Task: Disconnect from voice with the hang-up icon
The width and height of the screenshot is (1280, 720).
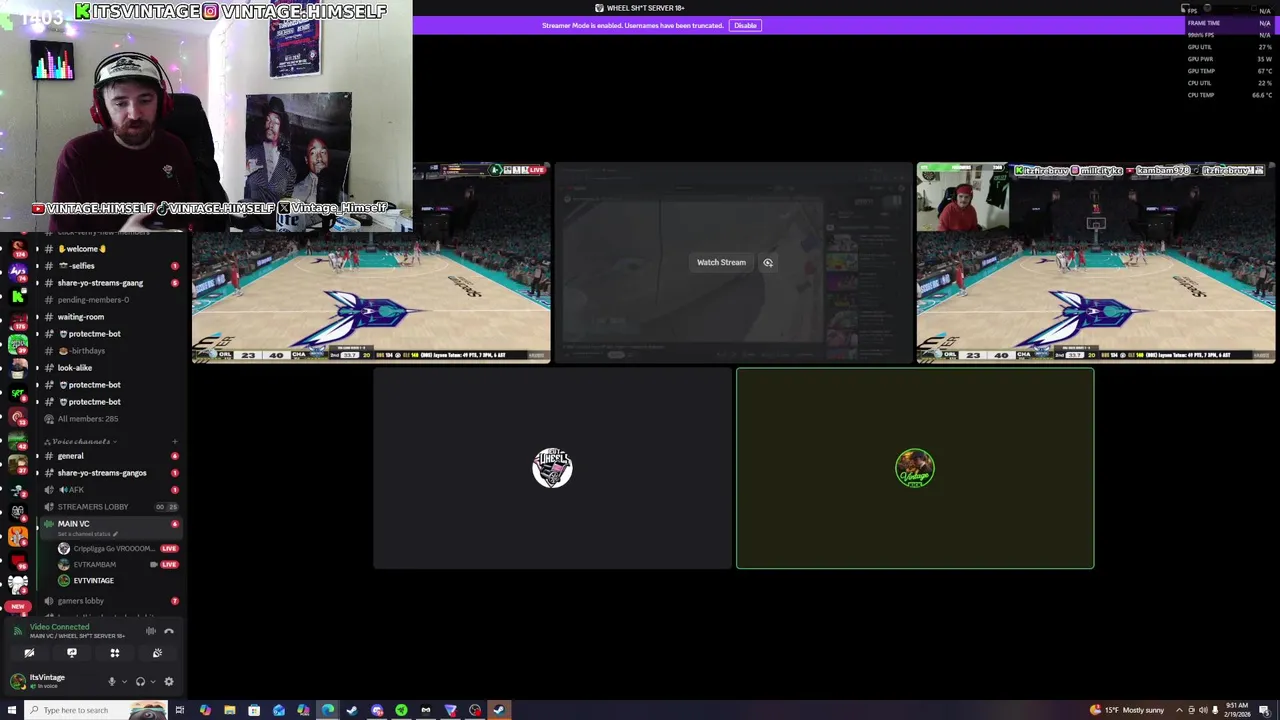Action: click(x=169, y=631)
